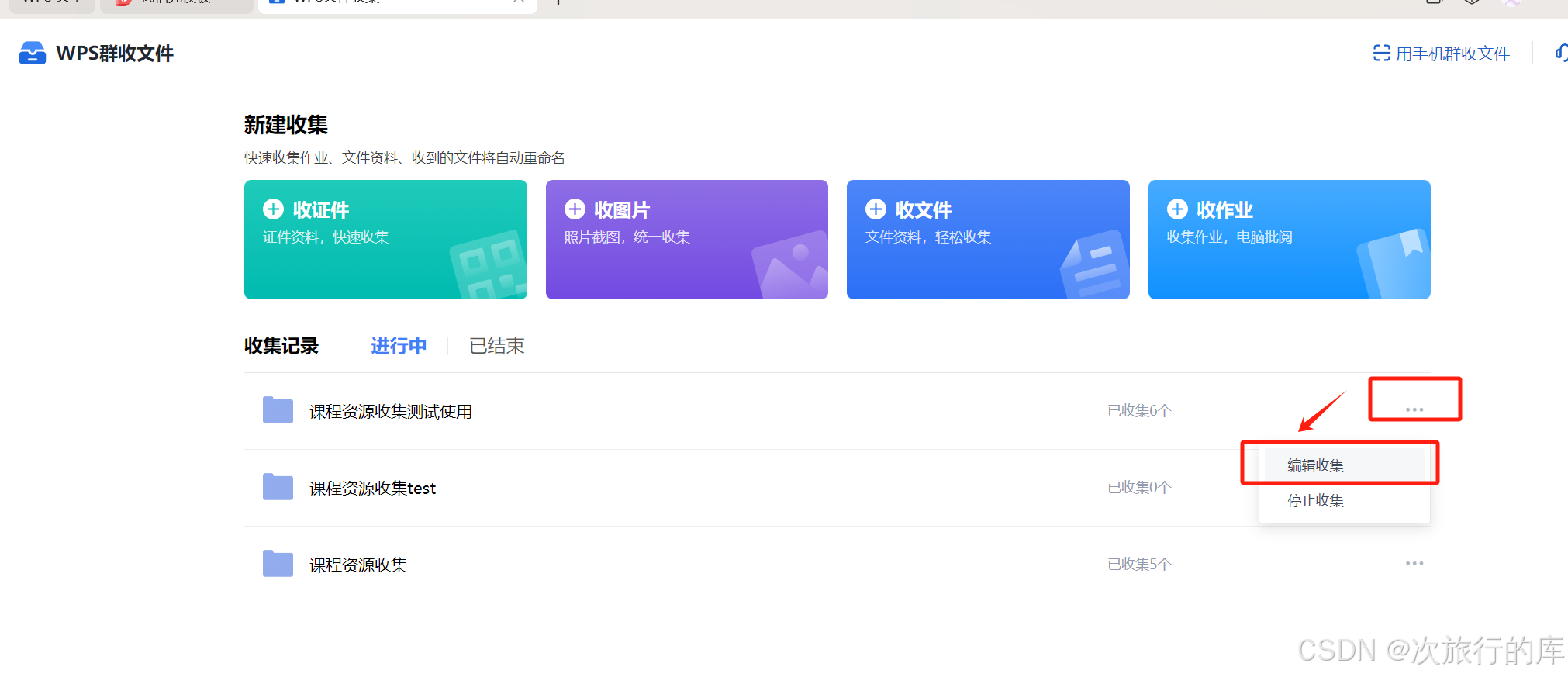The width and height of the screenshot is (1568, 677).
Task: Click 新建收集 section heading
Action: tap(286, 125)
